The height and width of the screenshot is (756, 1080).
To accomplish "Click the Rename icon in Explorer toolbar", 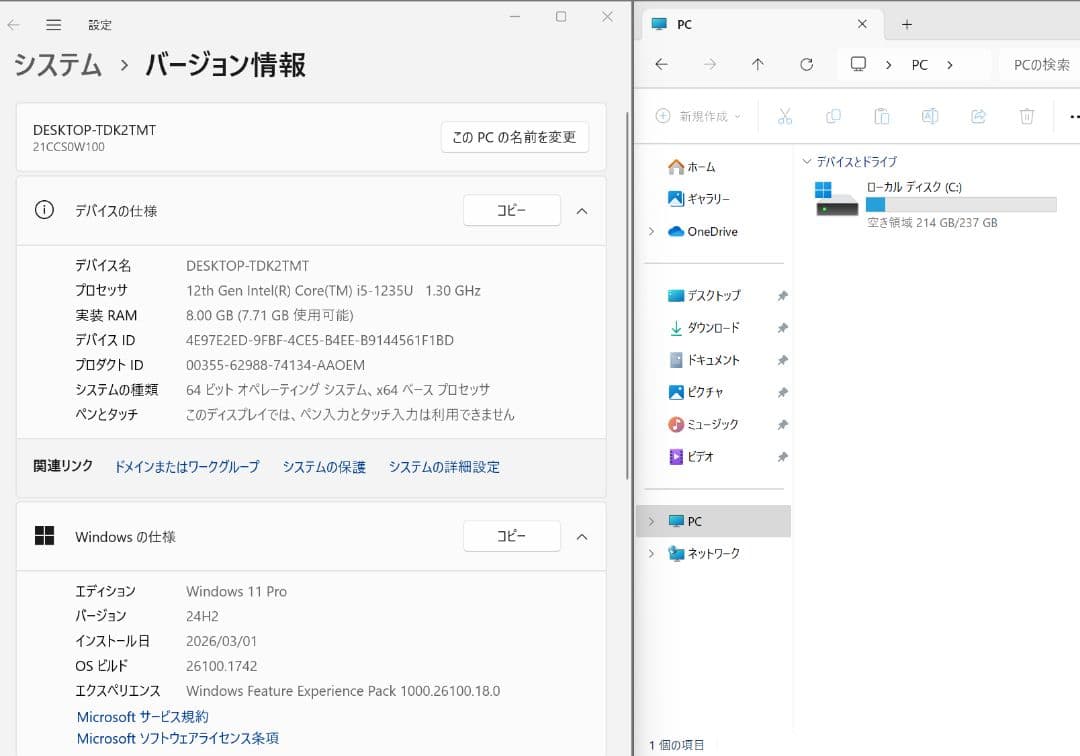I will (x=930, y=116).
